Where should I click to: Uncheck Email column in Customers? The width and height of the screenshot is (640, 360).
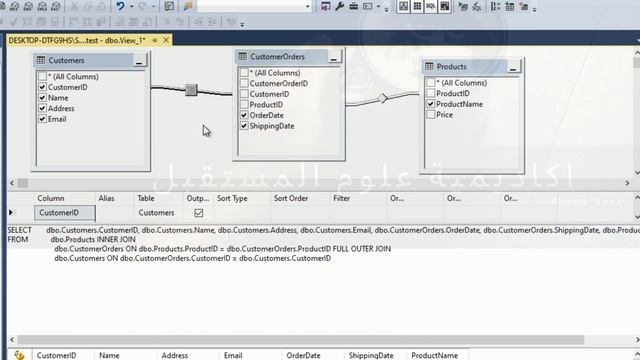(x=42, y=119)
